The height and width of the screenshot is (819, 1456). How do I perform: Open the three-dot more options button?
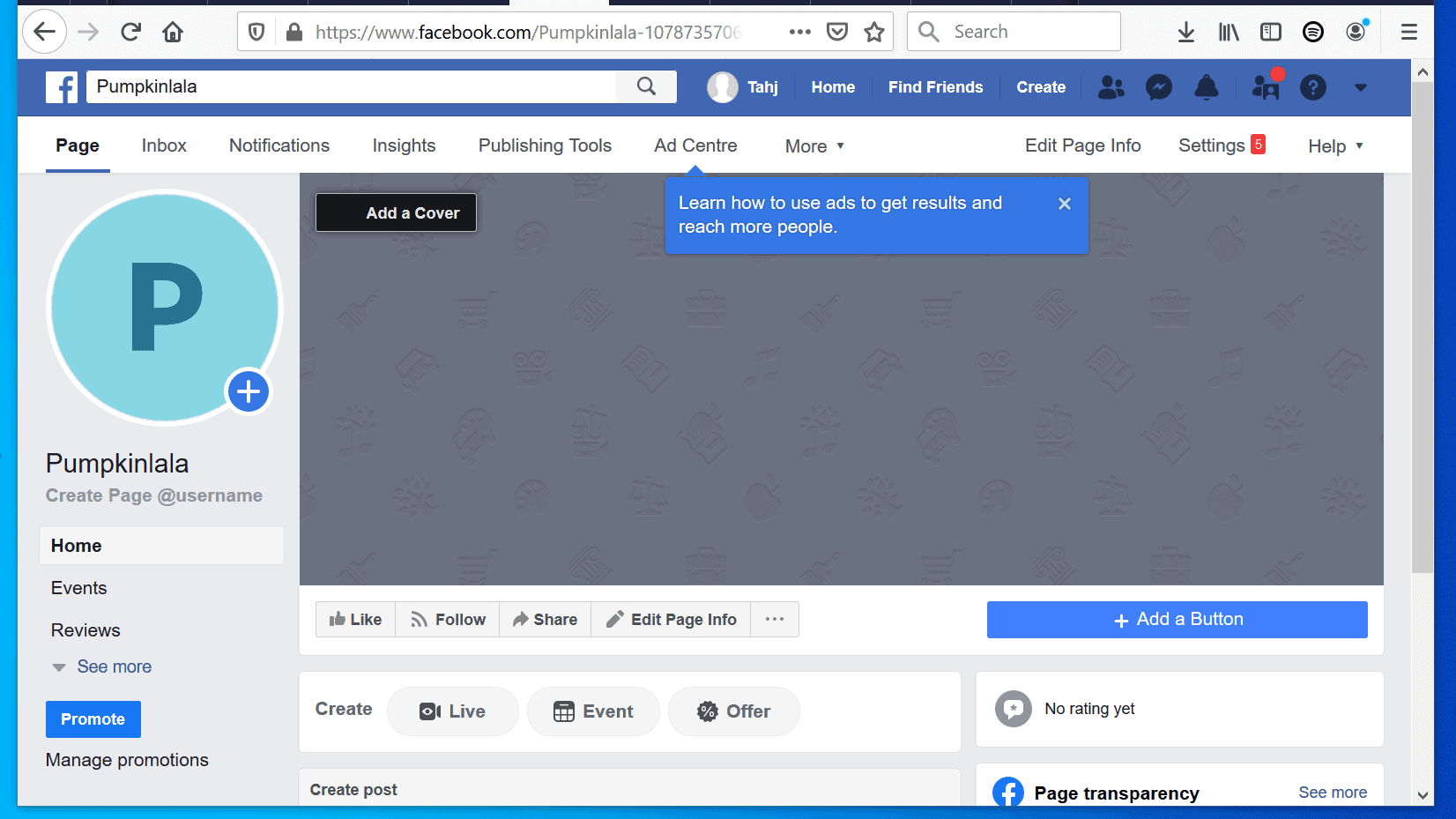(x=775, y=620)
